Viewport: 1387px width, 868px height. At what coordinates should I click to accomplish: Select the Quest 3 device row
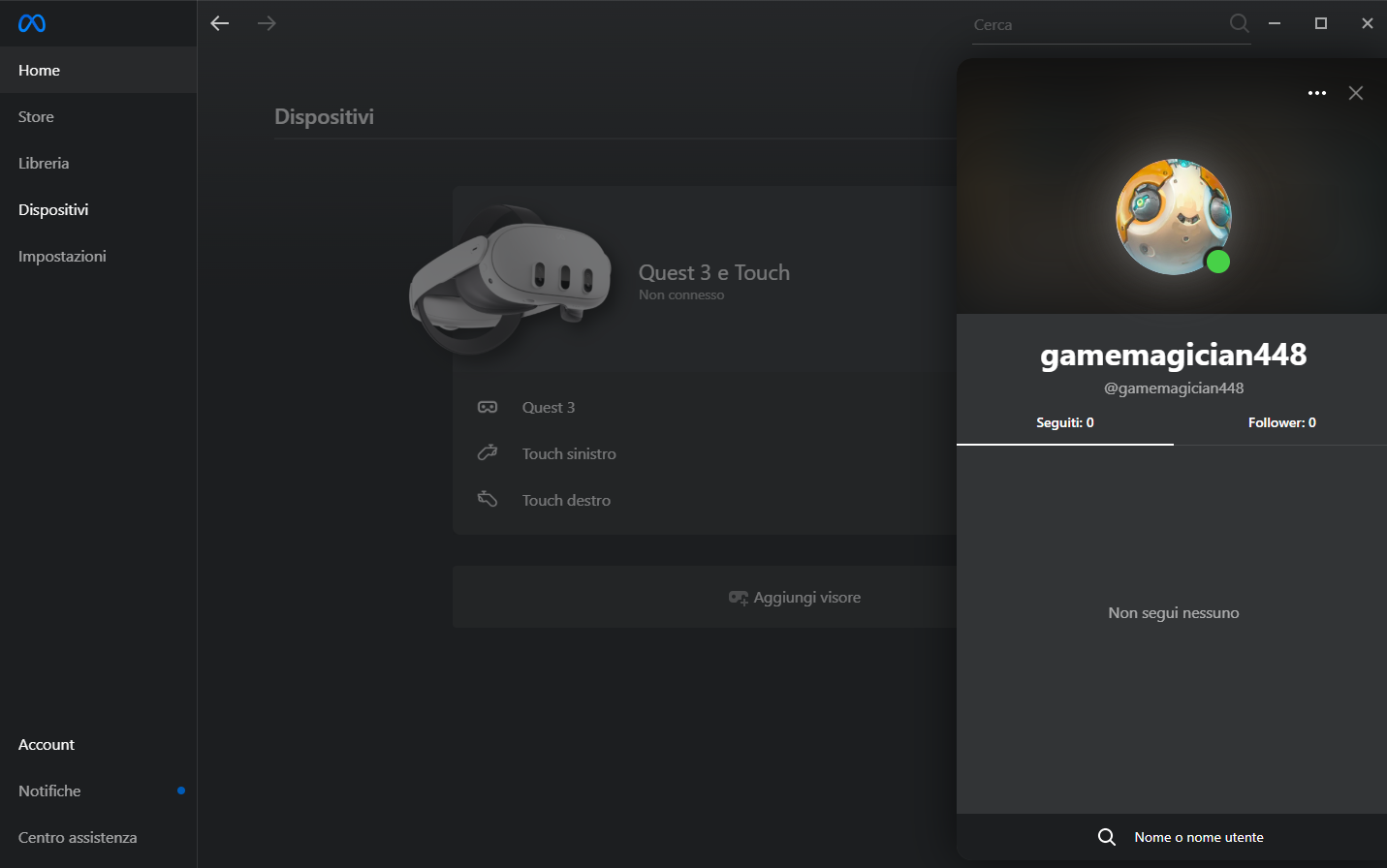coord(705,407)
